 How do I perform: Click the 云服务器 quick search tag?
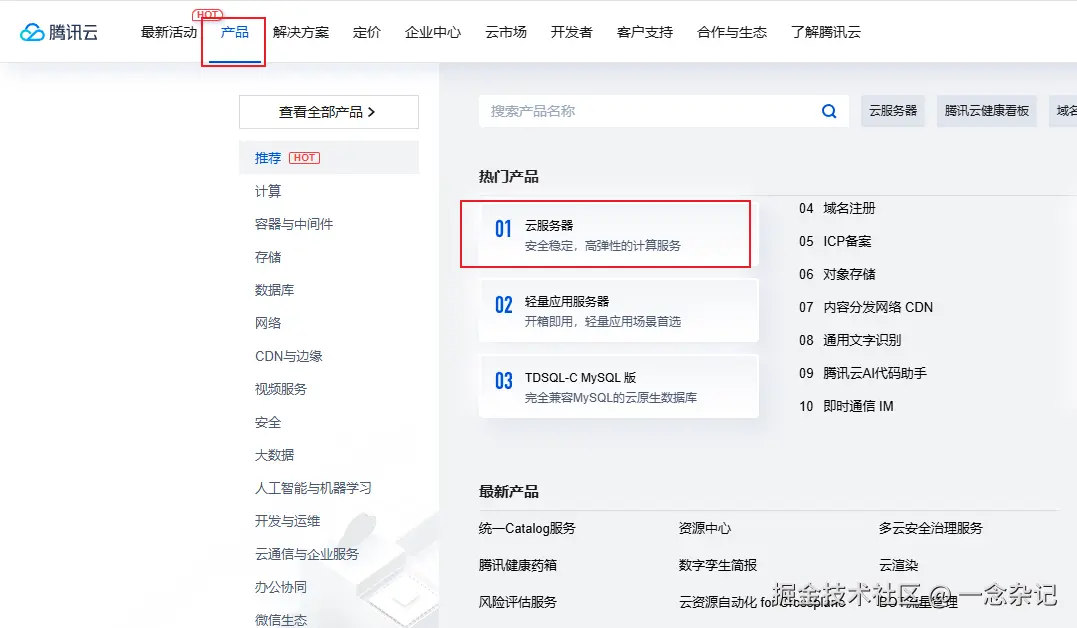point(893,111)
